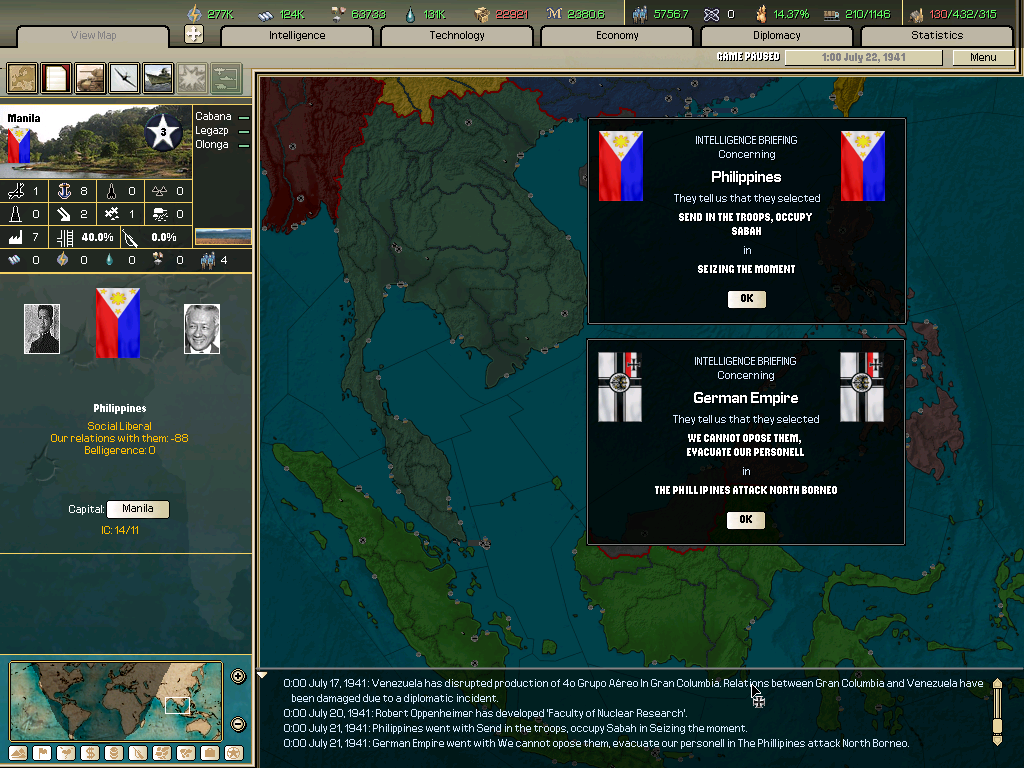Switch to the political map mode flag icon

coord(43,755)
